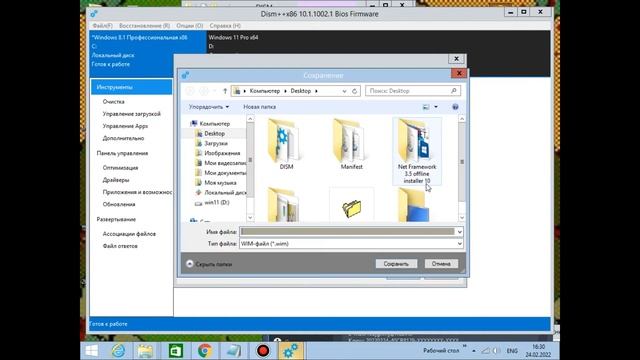This screenshot has width=640, height=360.
Task: Go up one folder level
Action: [x=224, y=91]
